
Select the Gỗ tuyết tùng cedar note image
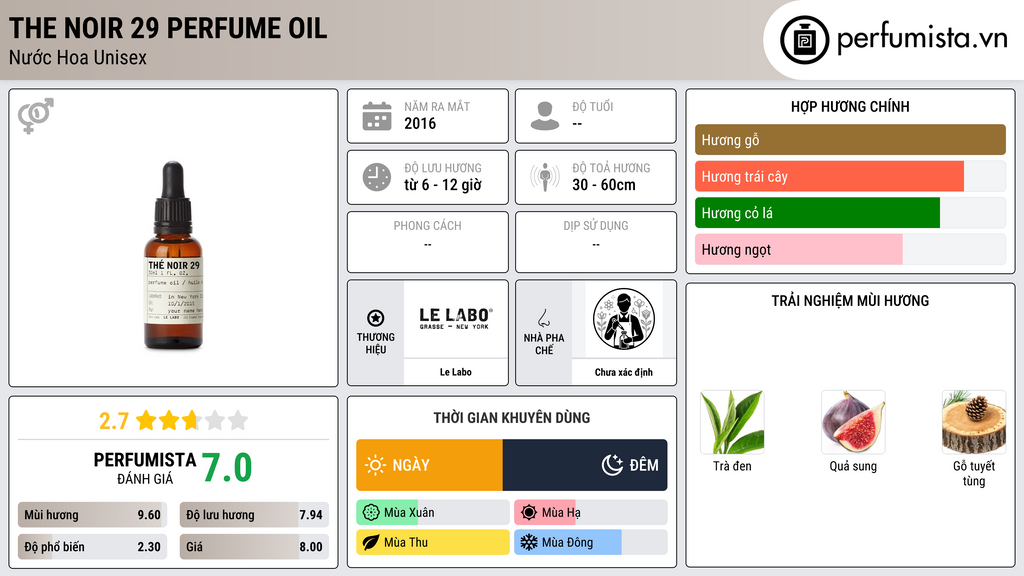(x=974, y=422)
